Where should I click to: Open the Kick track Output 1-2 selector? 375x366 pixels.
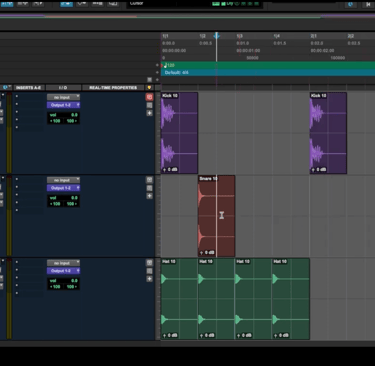[63, 105]
